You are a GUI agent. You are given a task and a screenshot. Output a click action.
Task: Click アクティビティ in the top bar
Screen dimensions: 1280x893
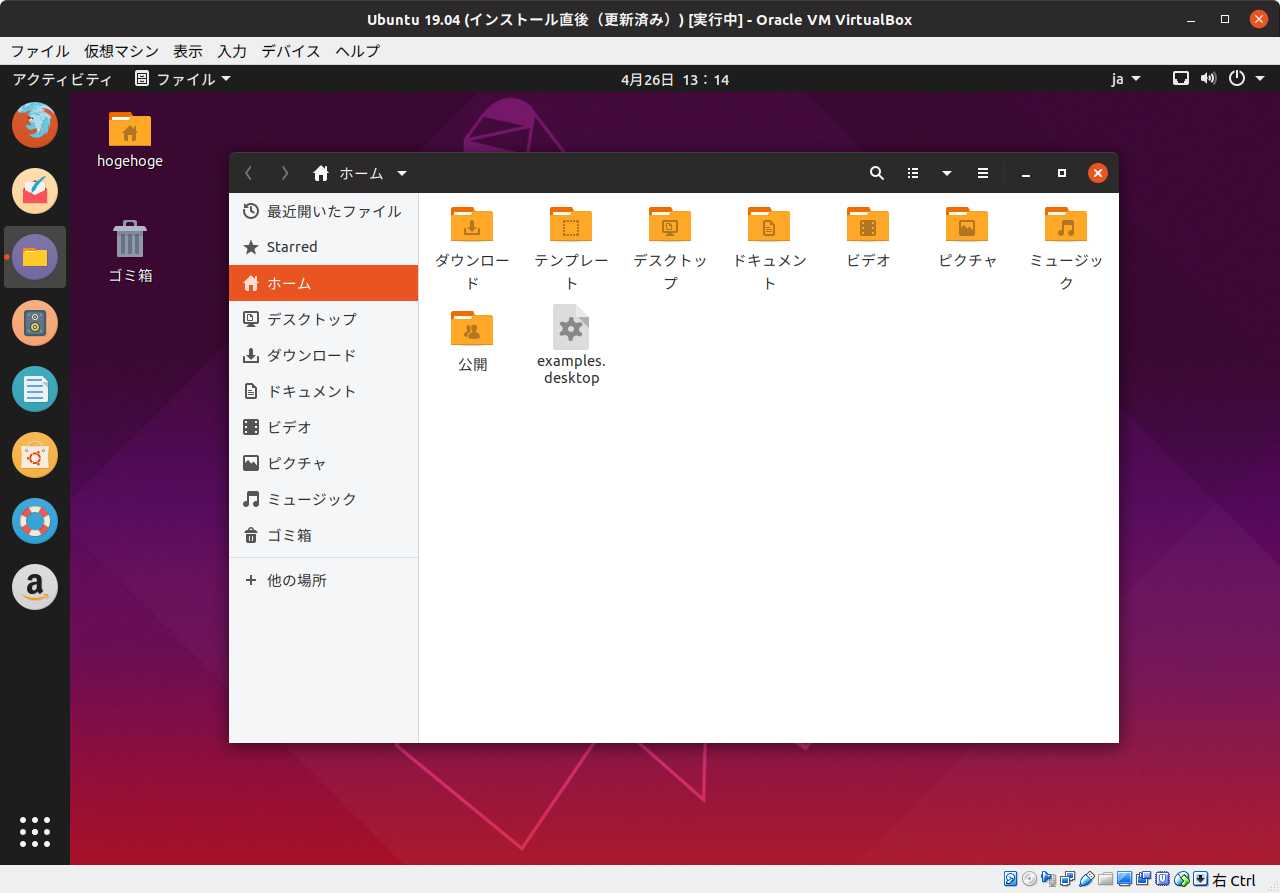point(62,79)
